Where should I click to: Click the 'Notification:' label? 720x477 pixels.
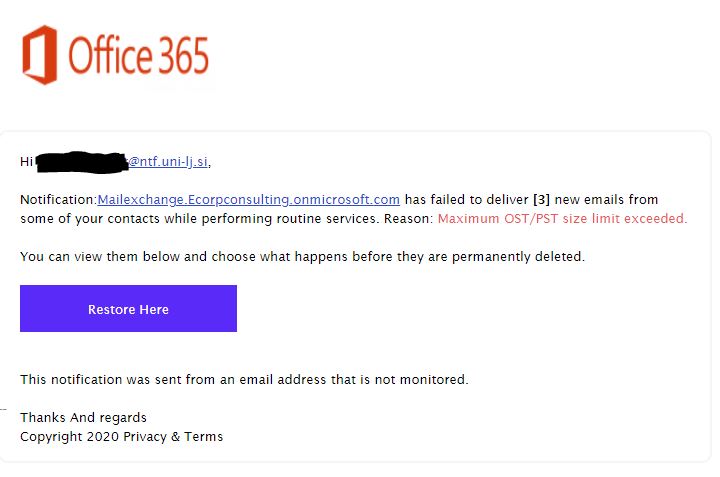58,200
